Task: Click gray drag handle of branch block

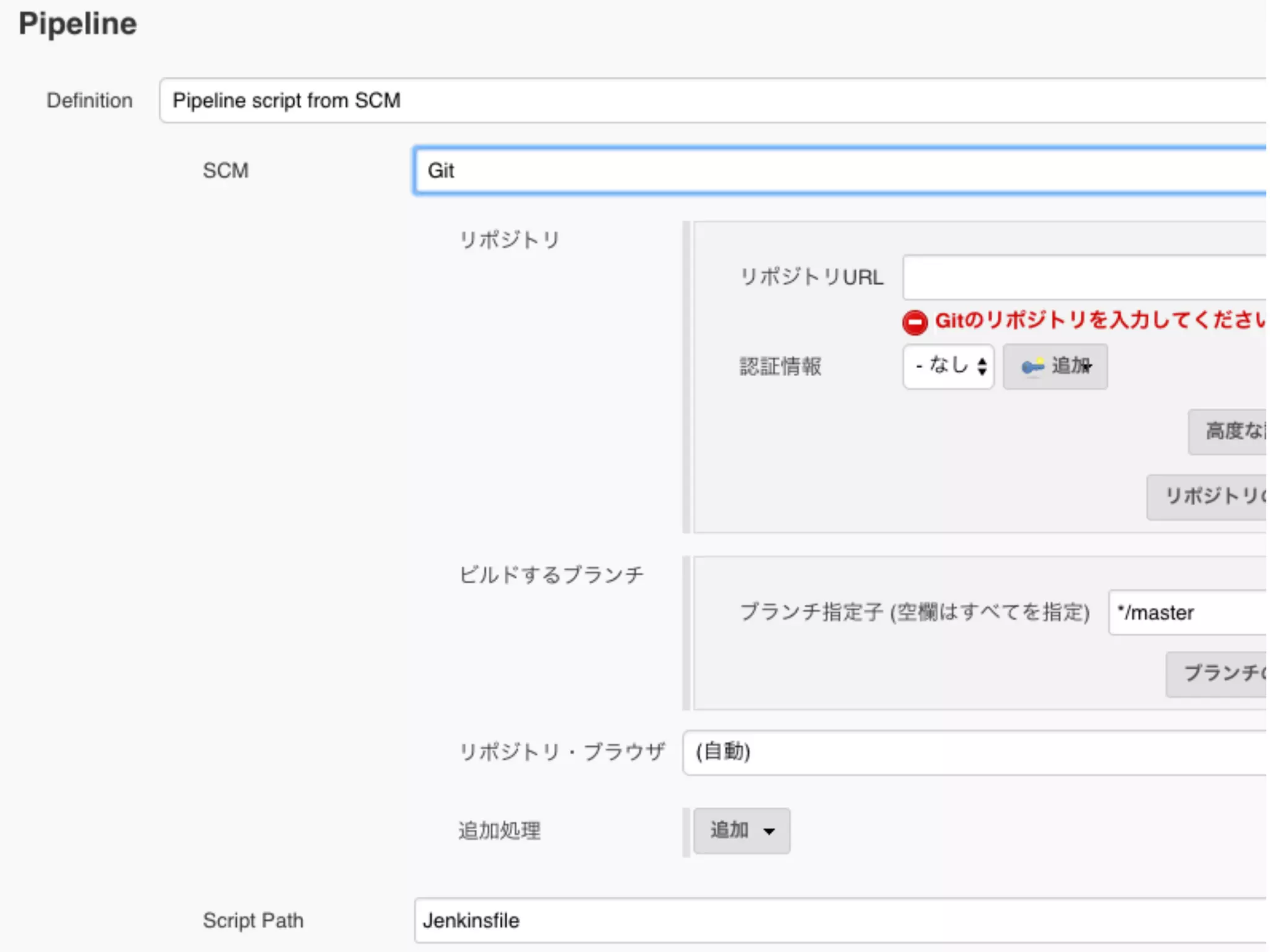Action: pyautogui.click(x=686, y=633)
